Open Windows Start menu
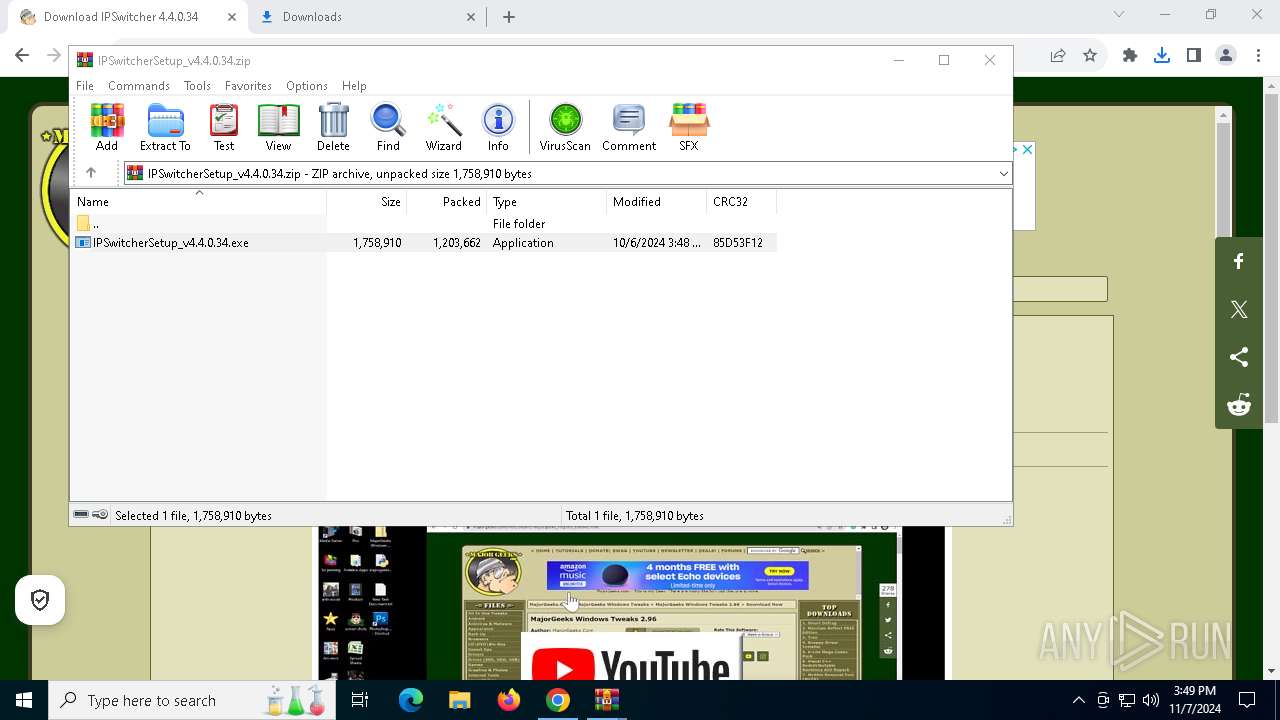This screenshot has width=1280, height=720. tap(24, 700)
